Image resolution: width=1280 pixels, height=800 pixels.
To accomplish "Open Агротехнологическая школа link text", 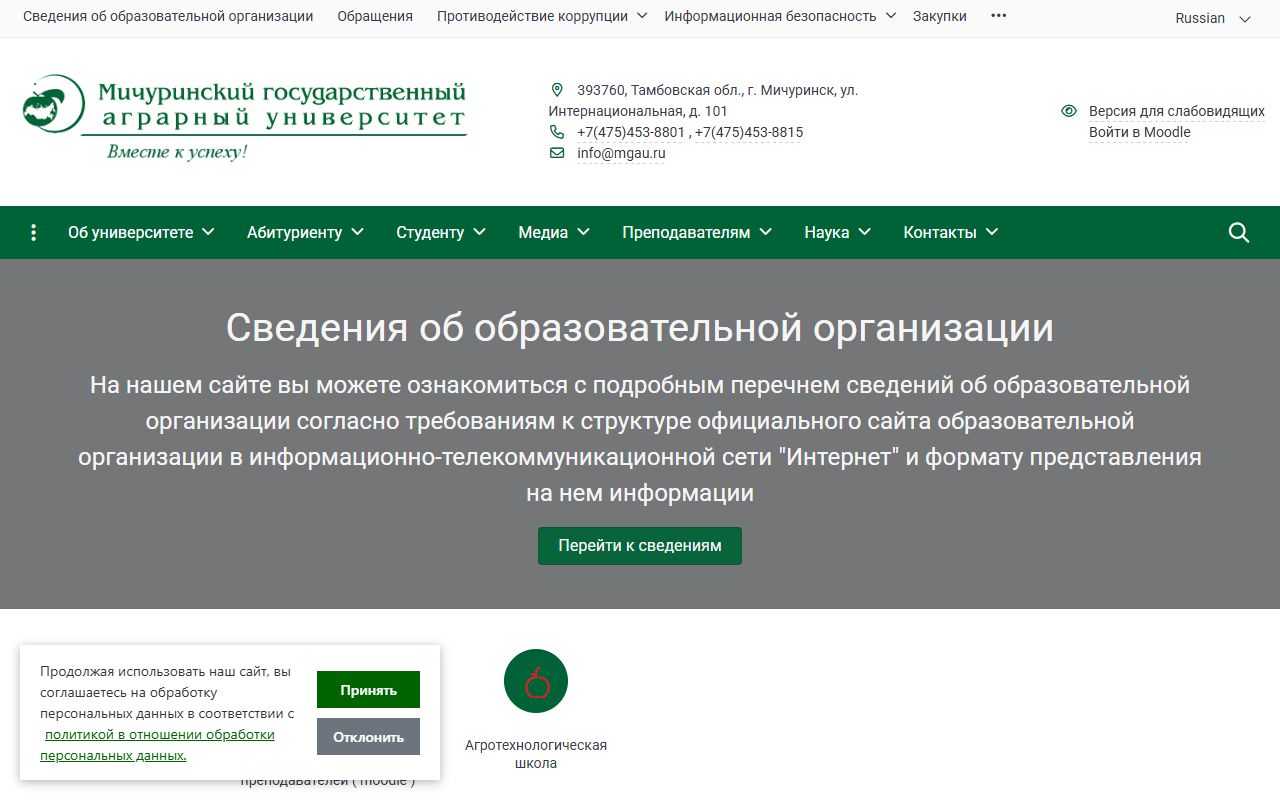I will (536, 754).
